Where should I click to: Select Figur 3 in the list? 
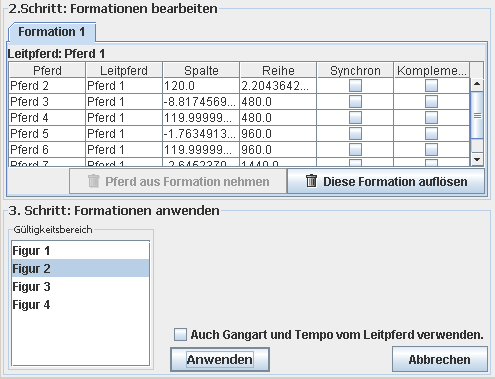point(80,287)
